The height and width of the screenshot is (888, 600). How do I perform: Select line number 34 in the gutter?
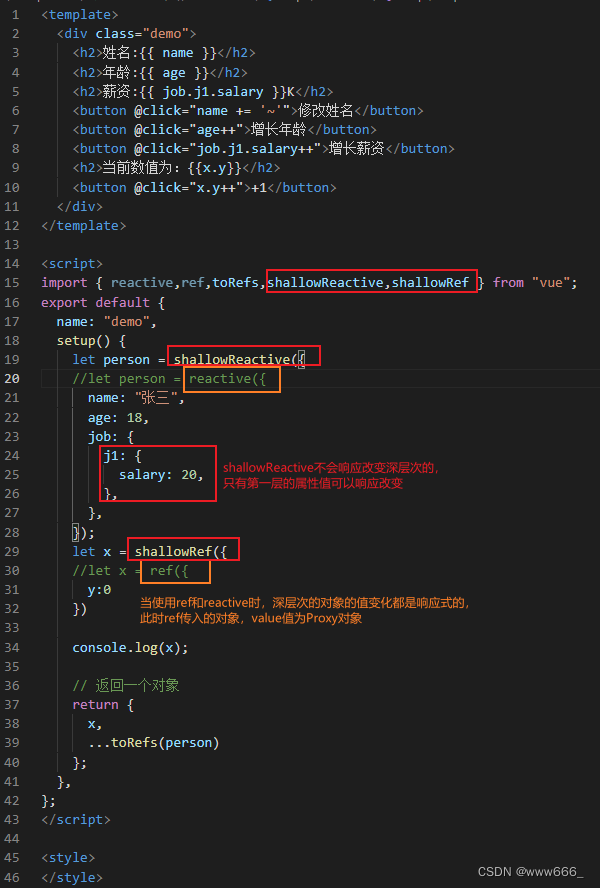pyautogui.click(x=12, y=648)
